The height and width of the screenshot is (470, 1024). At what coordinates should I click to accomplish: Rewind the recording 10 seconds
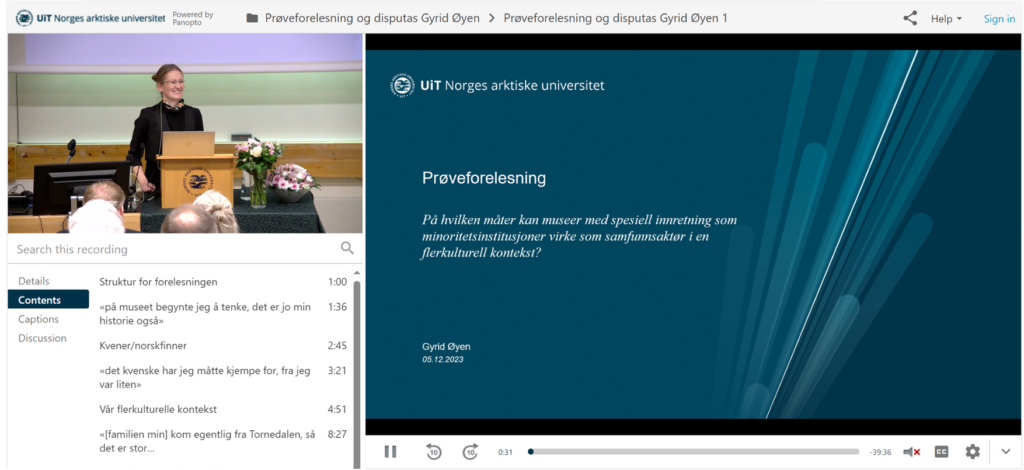click(433, 452)
